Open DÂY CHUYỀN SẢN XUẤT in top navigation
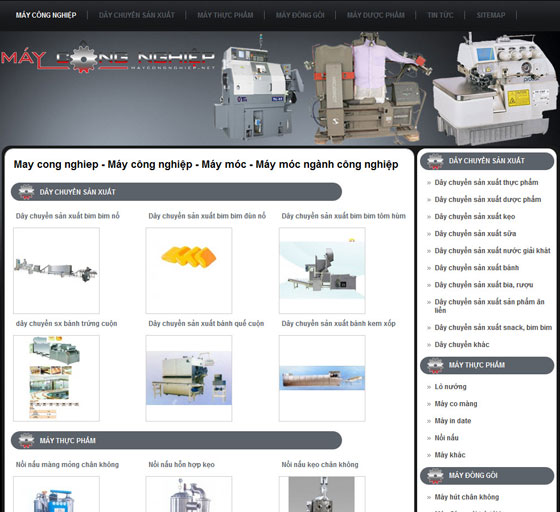The width and height of the screenshot is (560, 512). (x=137, y=15)
